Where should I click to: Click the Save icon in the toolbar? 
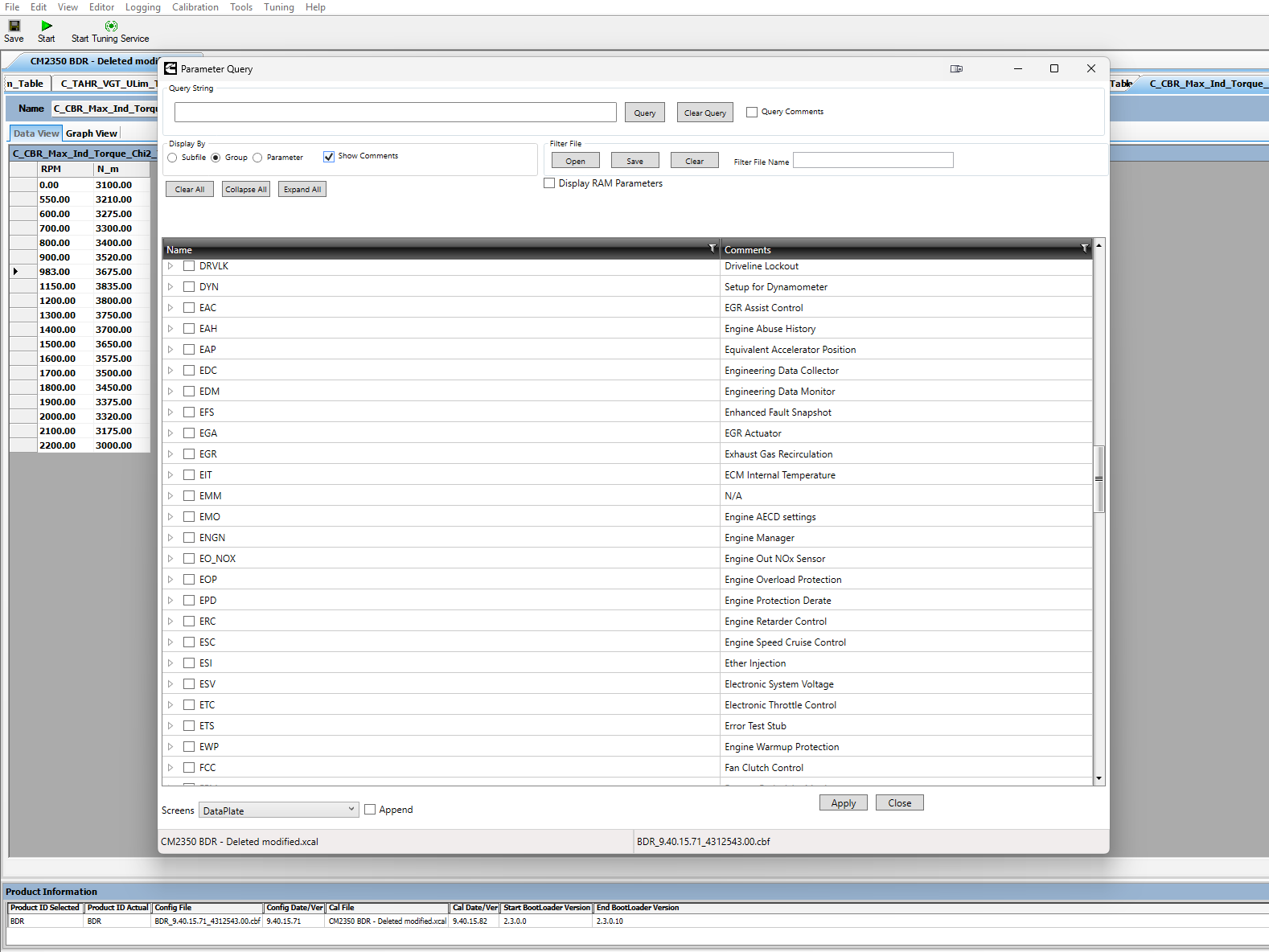14,26
